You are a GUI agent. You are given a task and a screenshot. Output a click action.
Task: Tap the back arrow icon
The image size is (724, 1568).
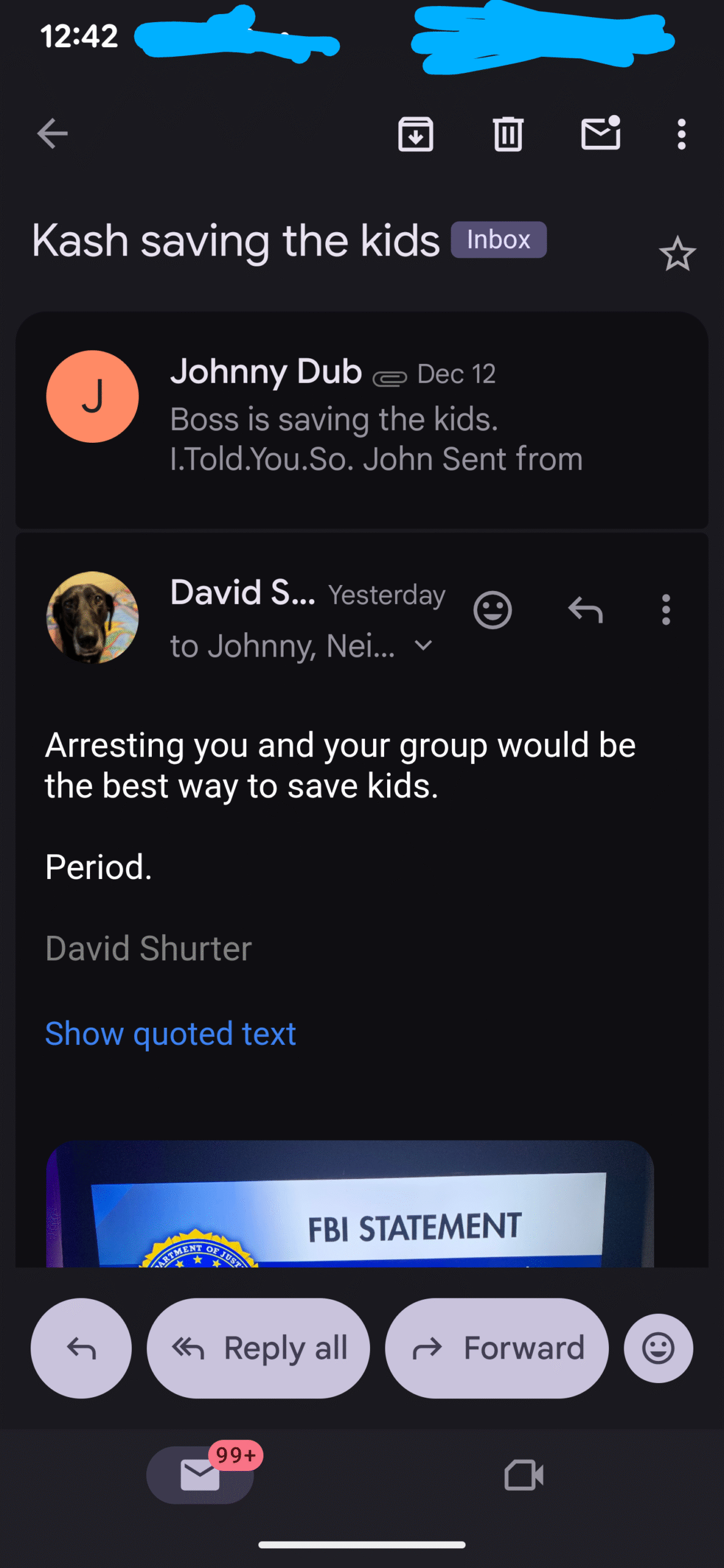(52, 134)
